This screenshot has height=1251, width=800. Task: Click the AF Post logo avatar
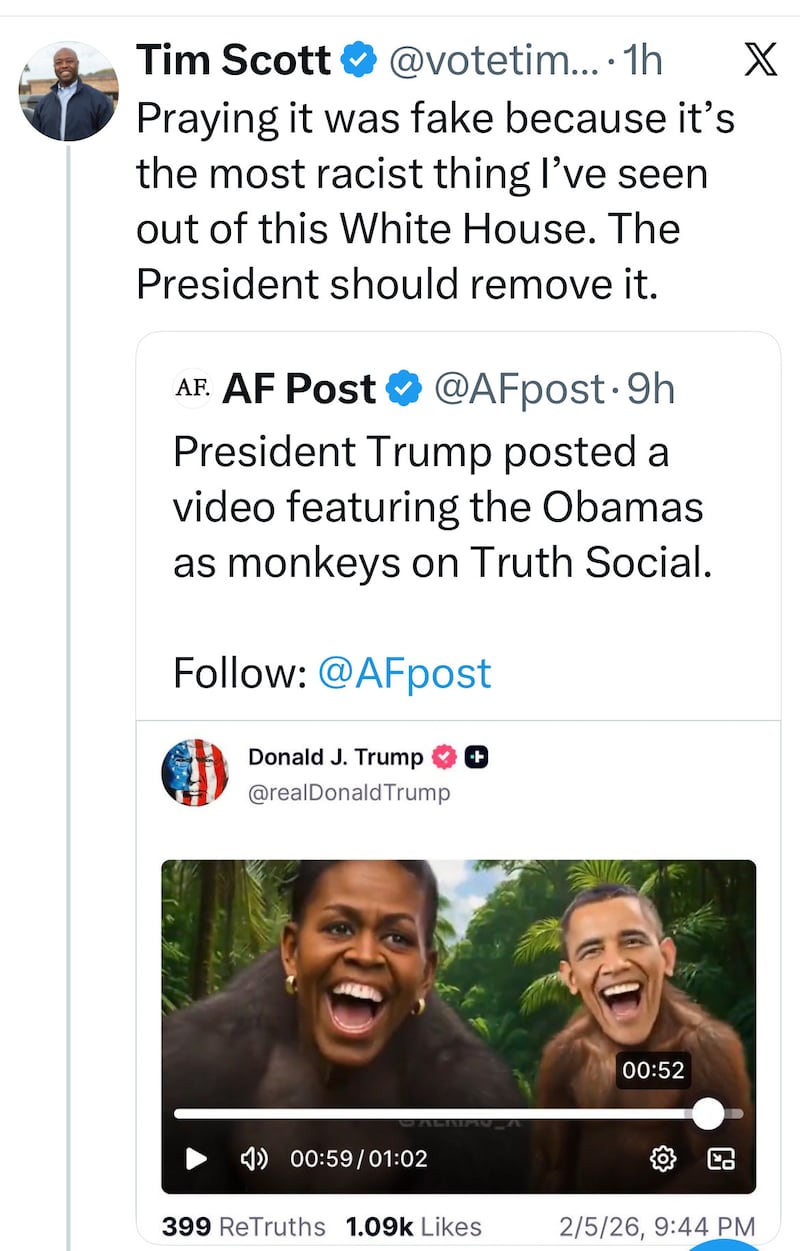(193, 389)
